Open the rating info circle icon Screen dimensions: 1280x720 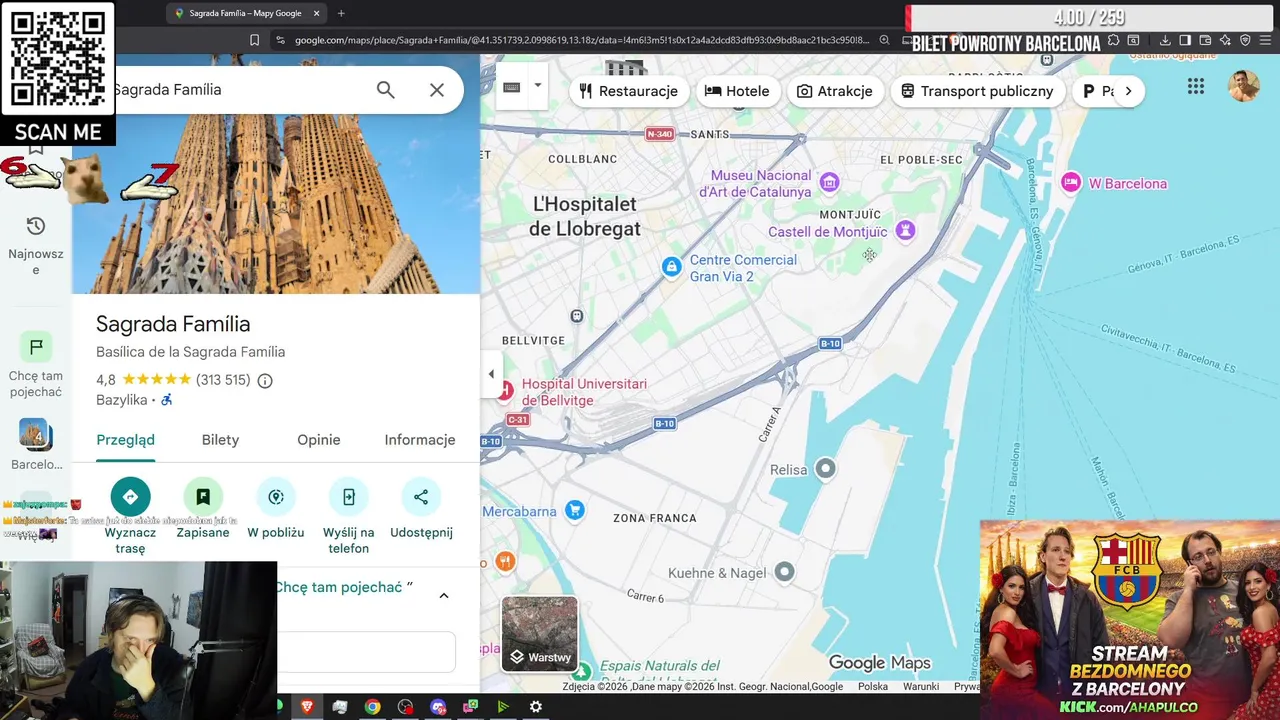pos(265,380)
